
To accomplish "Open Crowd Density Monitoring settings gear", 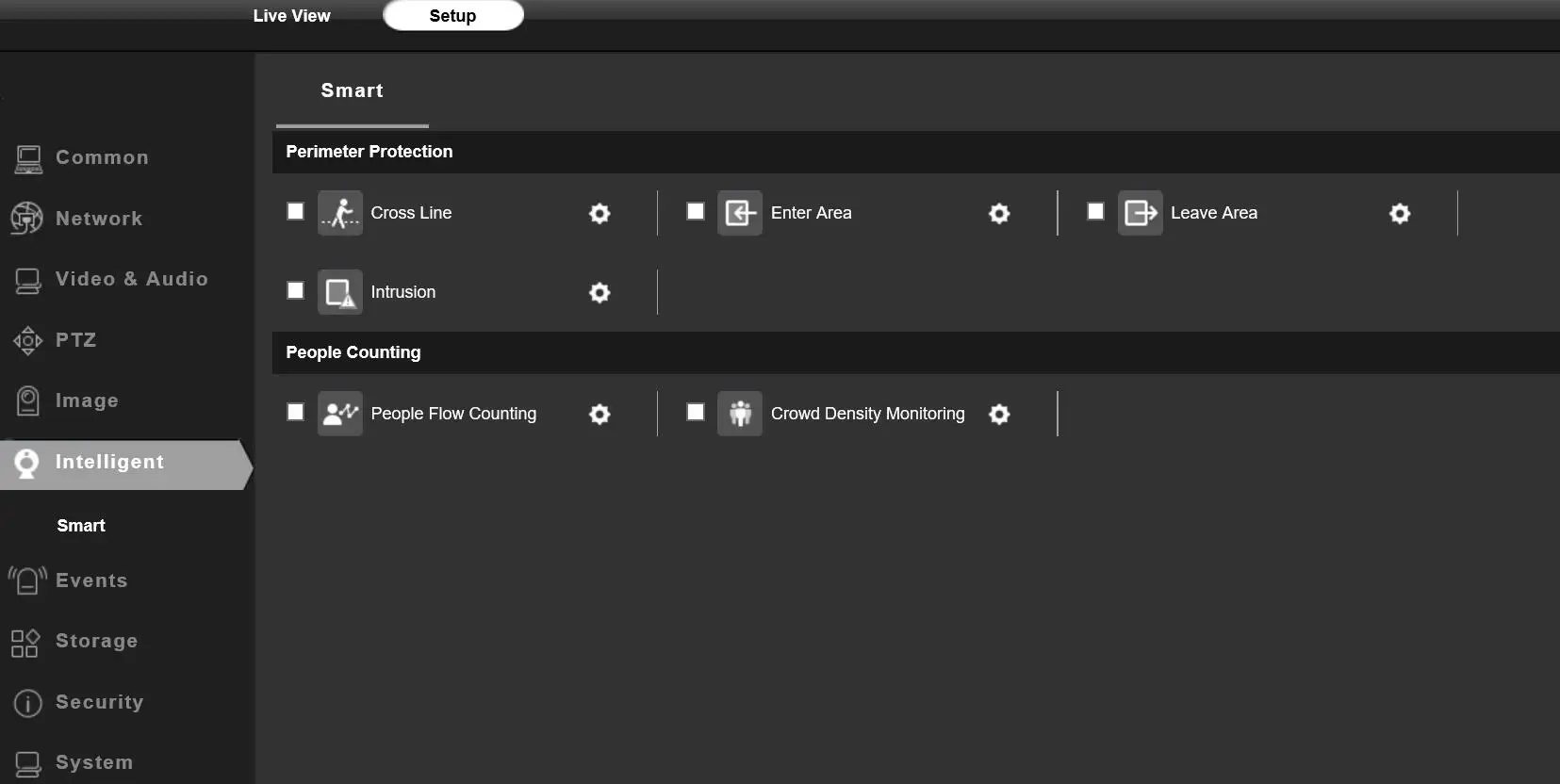I will [999, 415].
